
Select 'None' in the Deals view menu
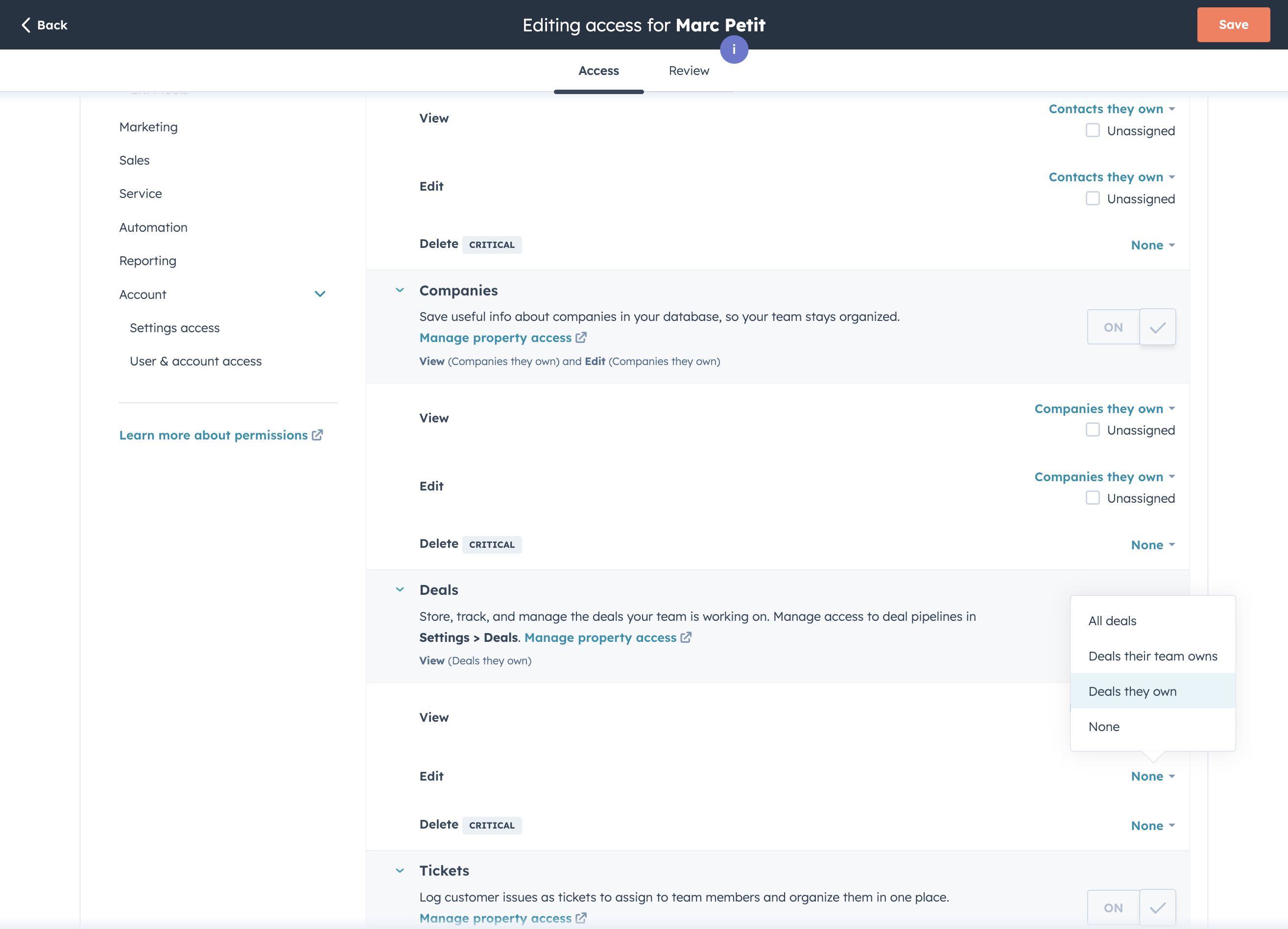point(1152,727)
